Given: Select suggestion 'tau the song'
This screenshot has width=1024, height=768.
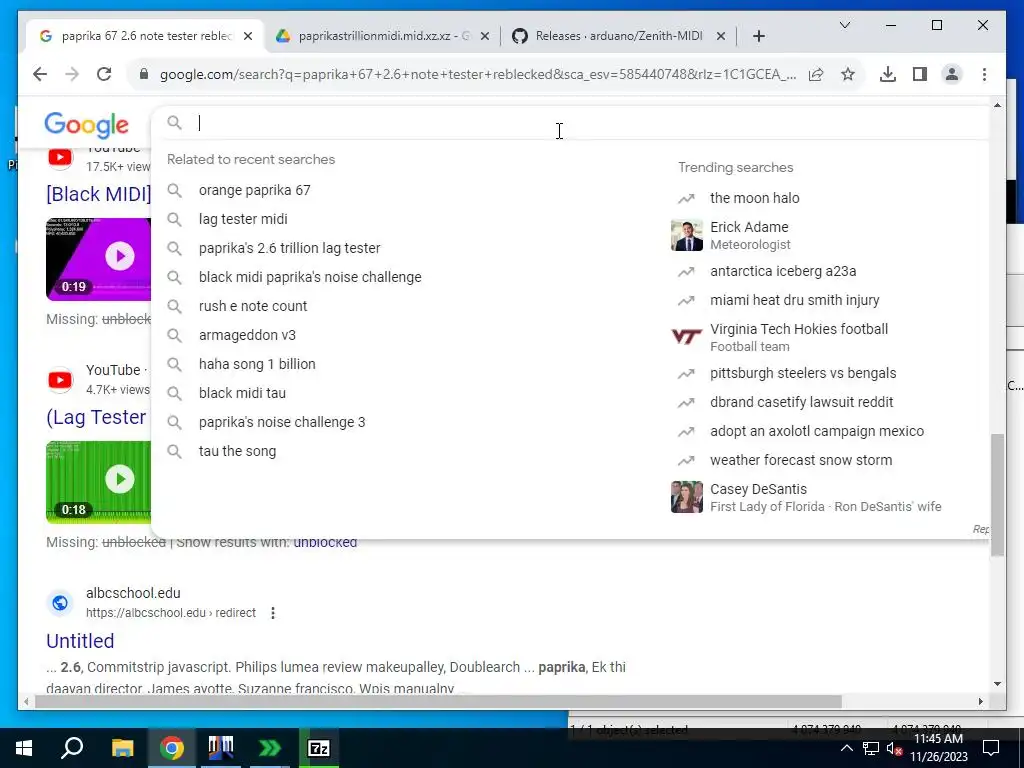Looking at the screenshot, I should (237, 451).
